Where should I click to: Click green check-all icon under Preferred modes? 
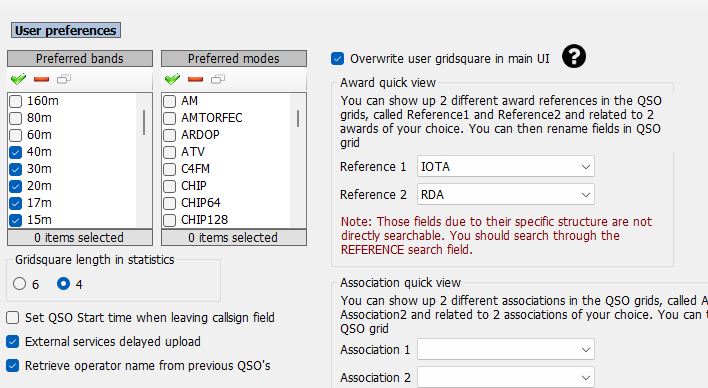172,79
